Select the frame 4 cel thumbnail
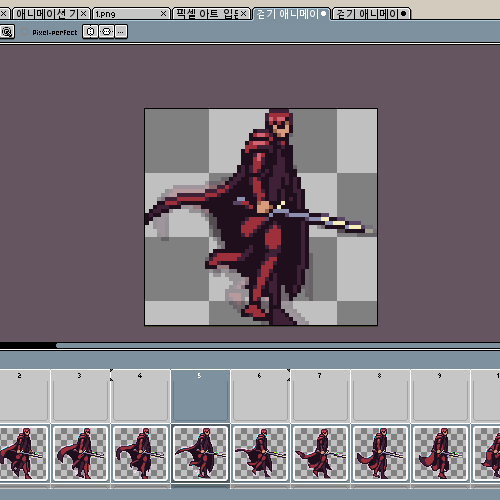The width and height of the screenshot is (500, 500). coord(140,453)
